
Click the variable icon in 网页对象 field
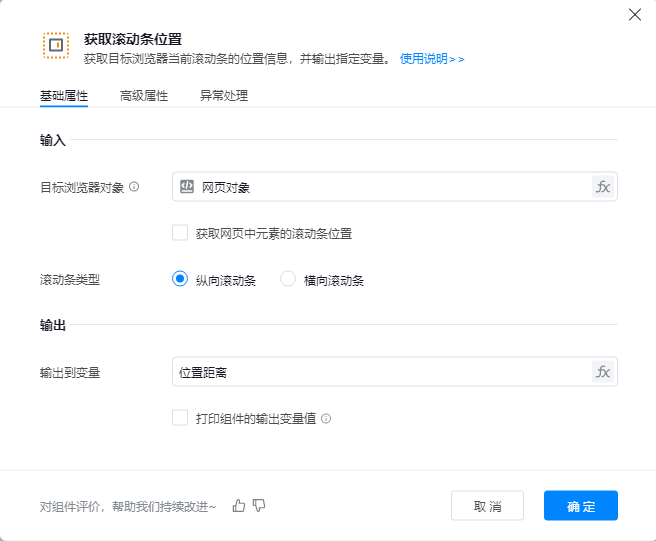pos(187,187)
